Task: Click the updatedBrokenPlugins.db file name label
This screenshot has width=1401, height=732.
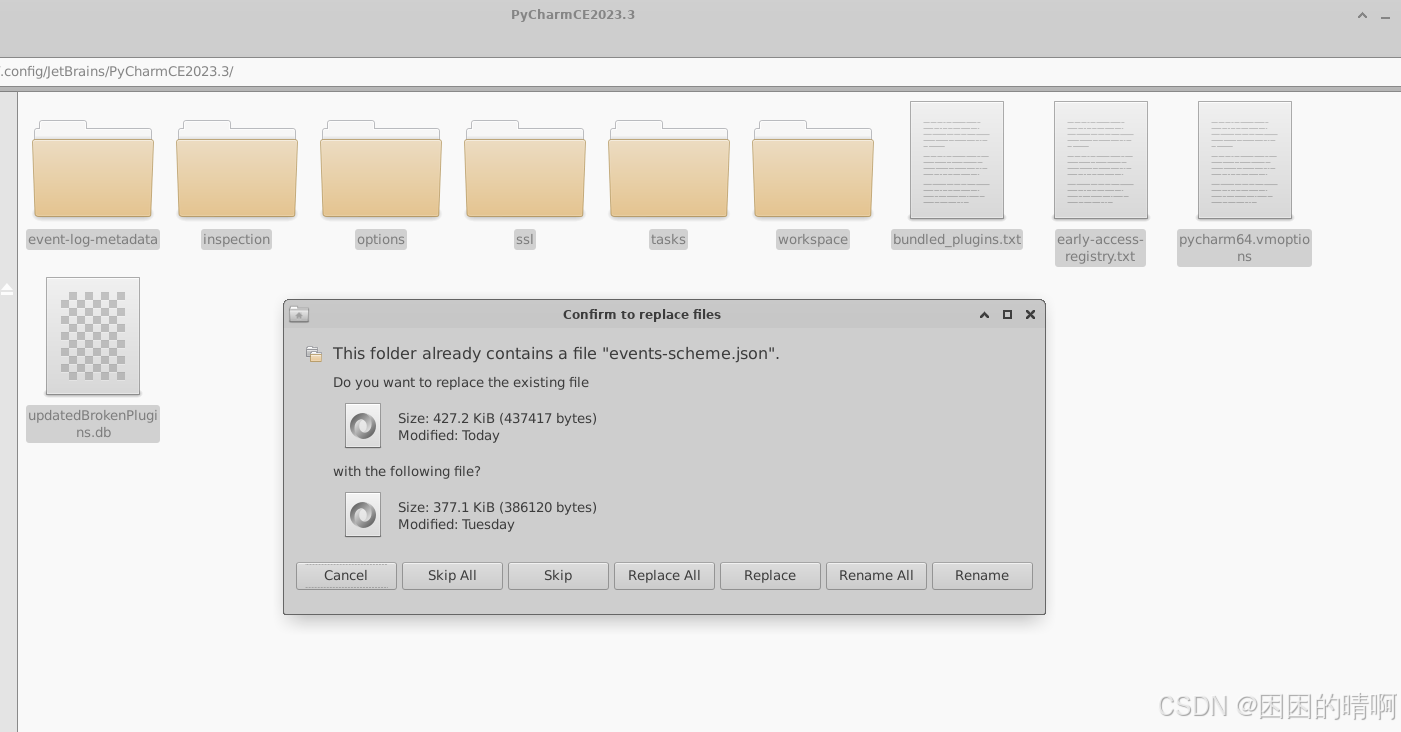Action: tap(93, 424)
